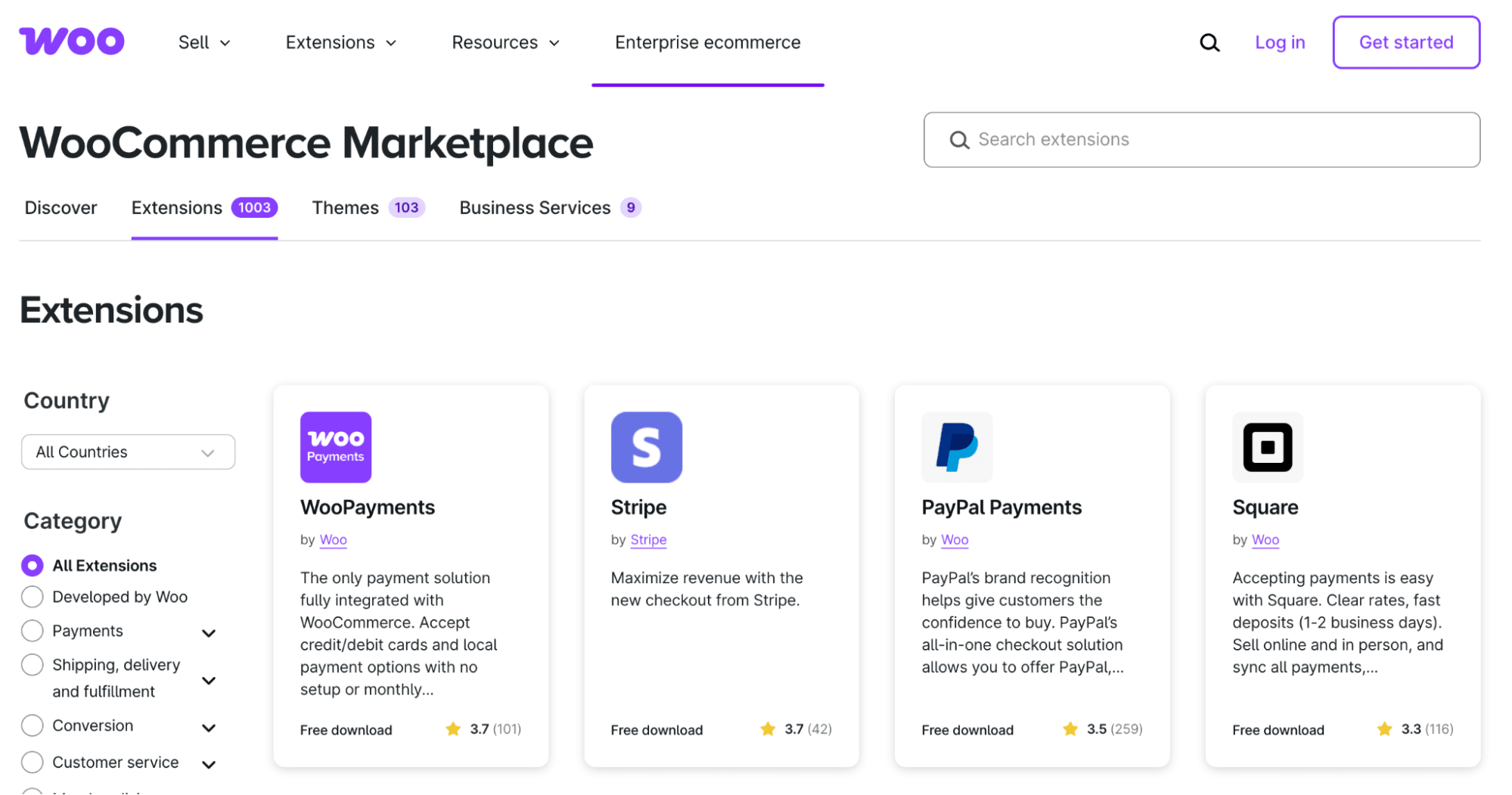The height and width of the screenshot is (795, 1512).
Task: Expand the Conversion category chevron
Action: pos(209,728)
